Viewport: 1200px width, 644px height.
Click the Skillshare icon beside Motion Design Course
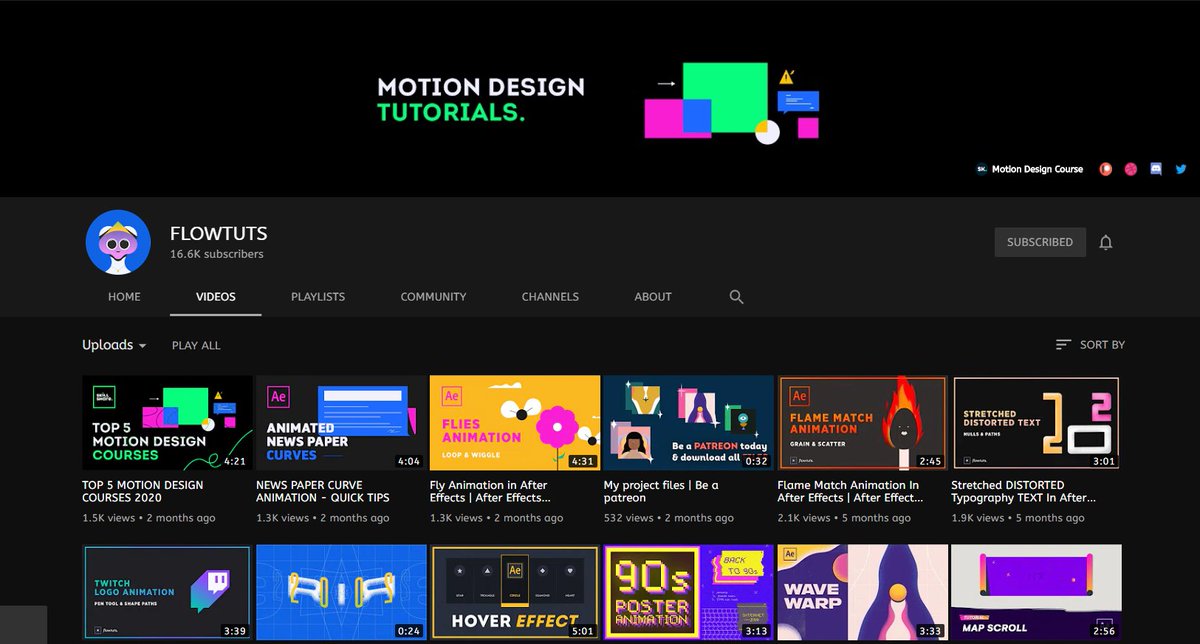tap(981, 169)
